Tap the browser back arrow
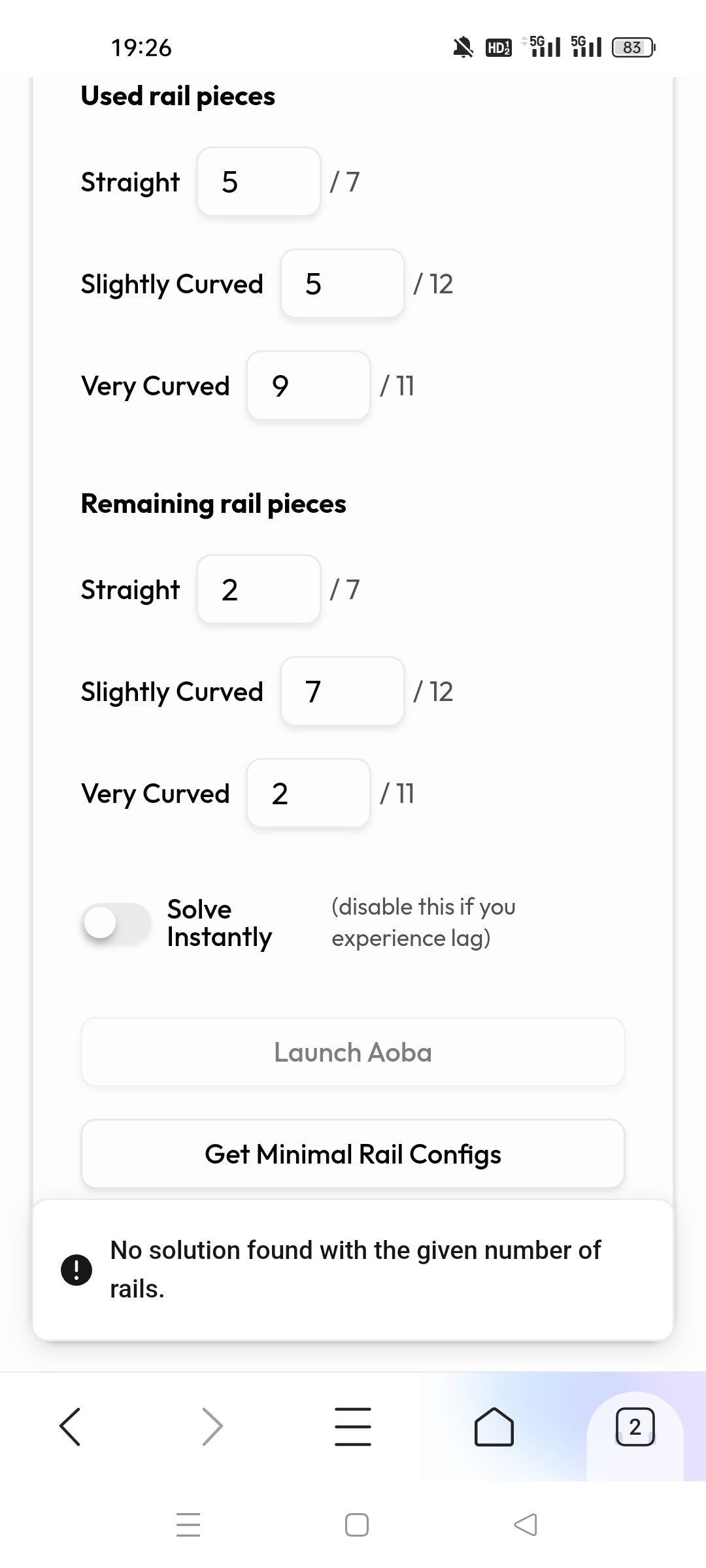The image size is (706, 1568). (x=70, y=1426)
